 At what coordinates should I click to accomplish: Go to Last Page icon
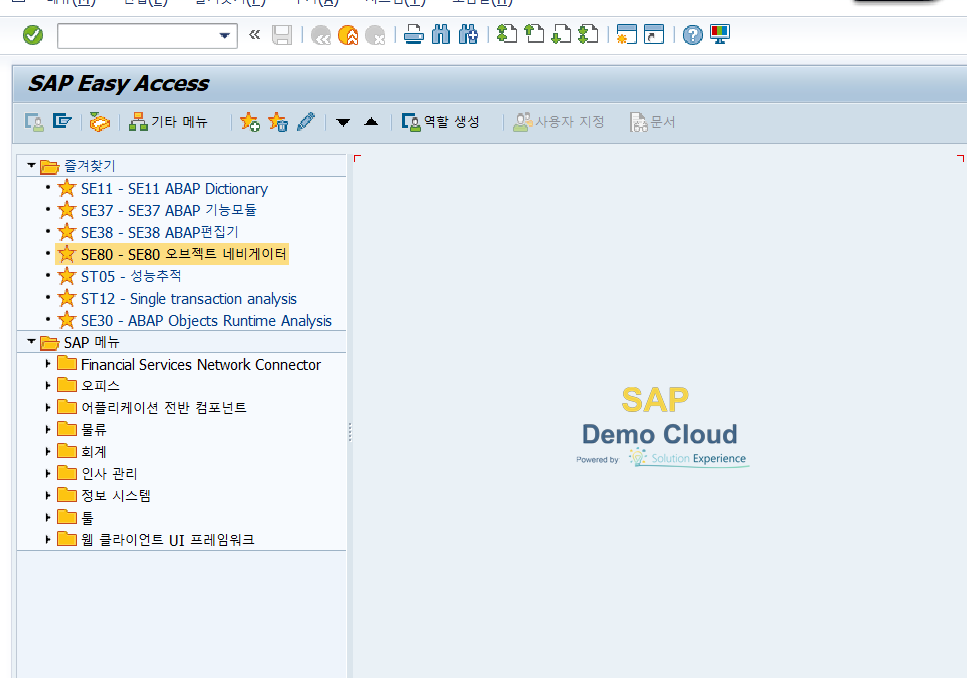pos(588,34)
